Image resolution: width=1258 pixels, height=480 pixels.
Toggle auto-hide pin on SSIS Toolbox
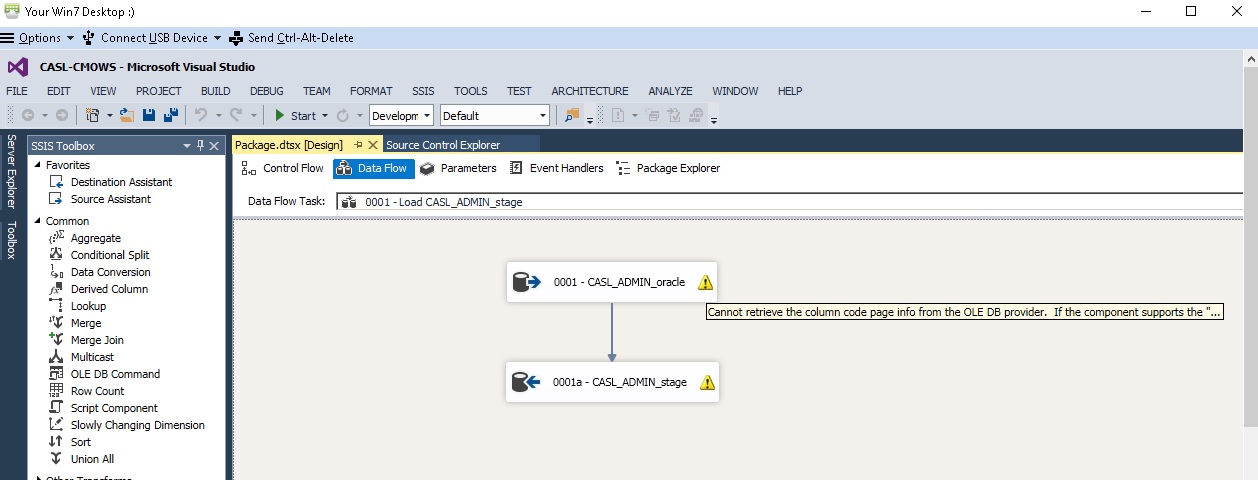[x=200, y=146]
